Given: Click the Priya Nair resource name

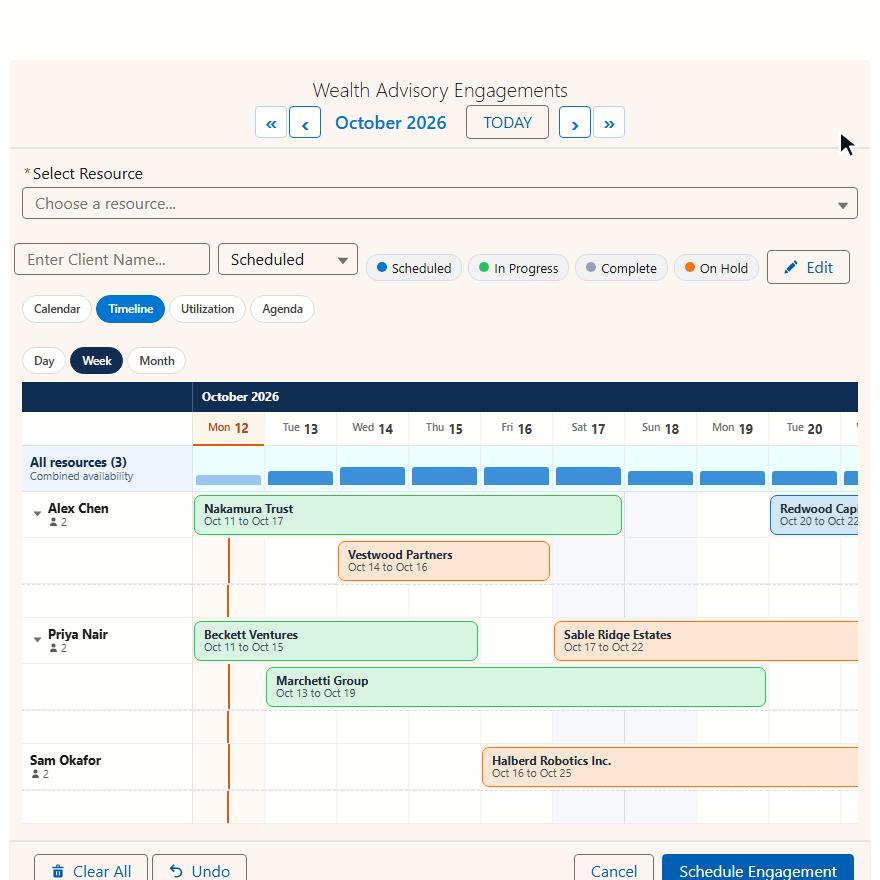Looking at the screenshot, I should coord(77,635).
